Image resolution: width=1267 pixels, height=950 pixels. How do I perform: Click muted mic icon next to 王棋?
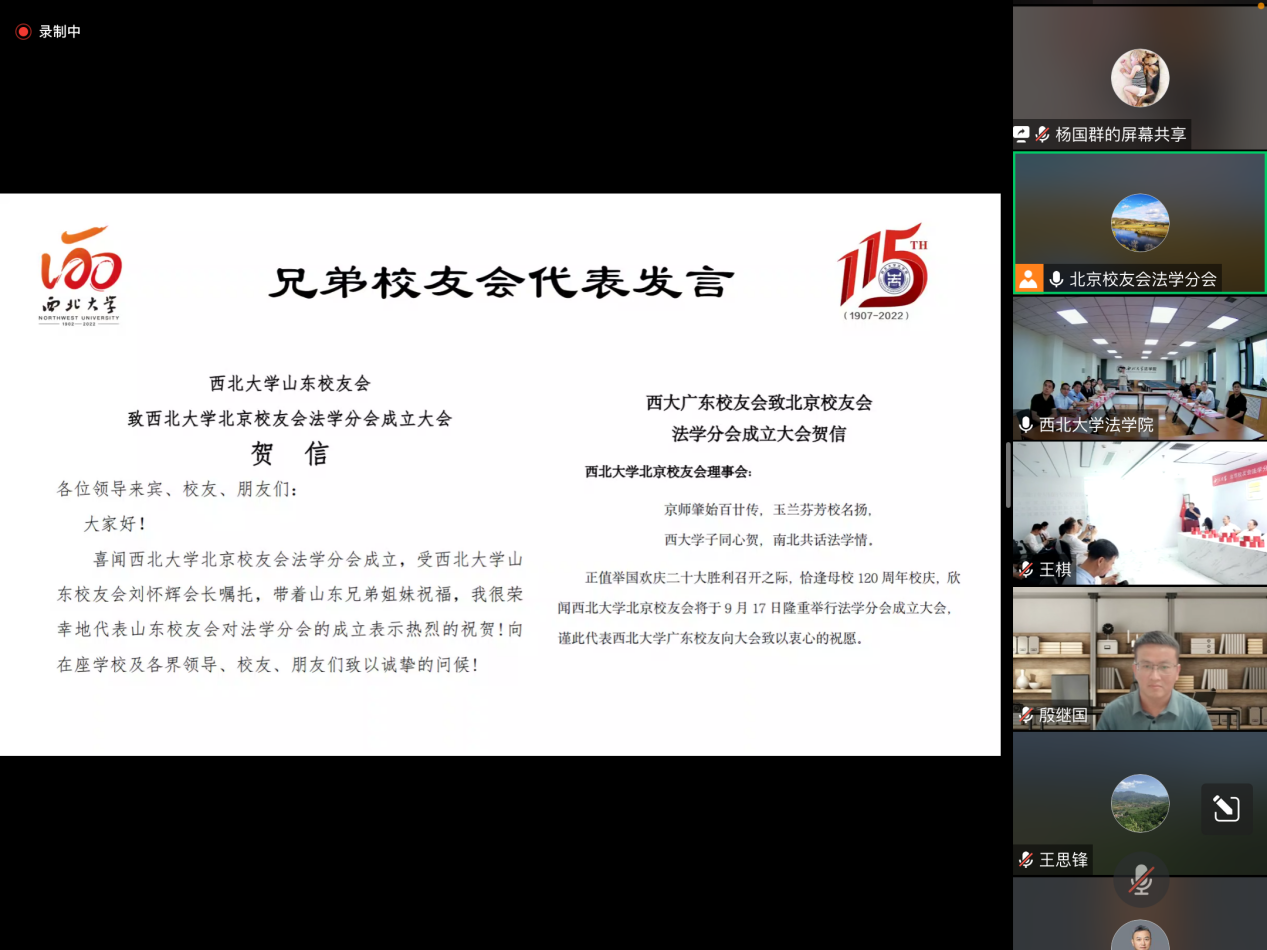1026,570
